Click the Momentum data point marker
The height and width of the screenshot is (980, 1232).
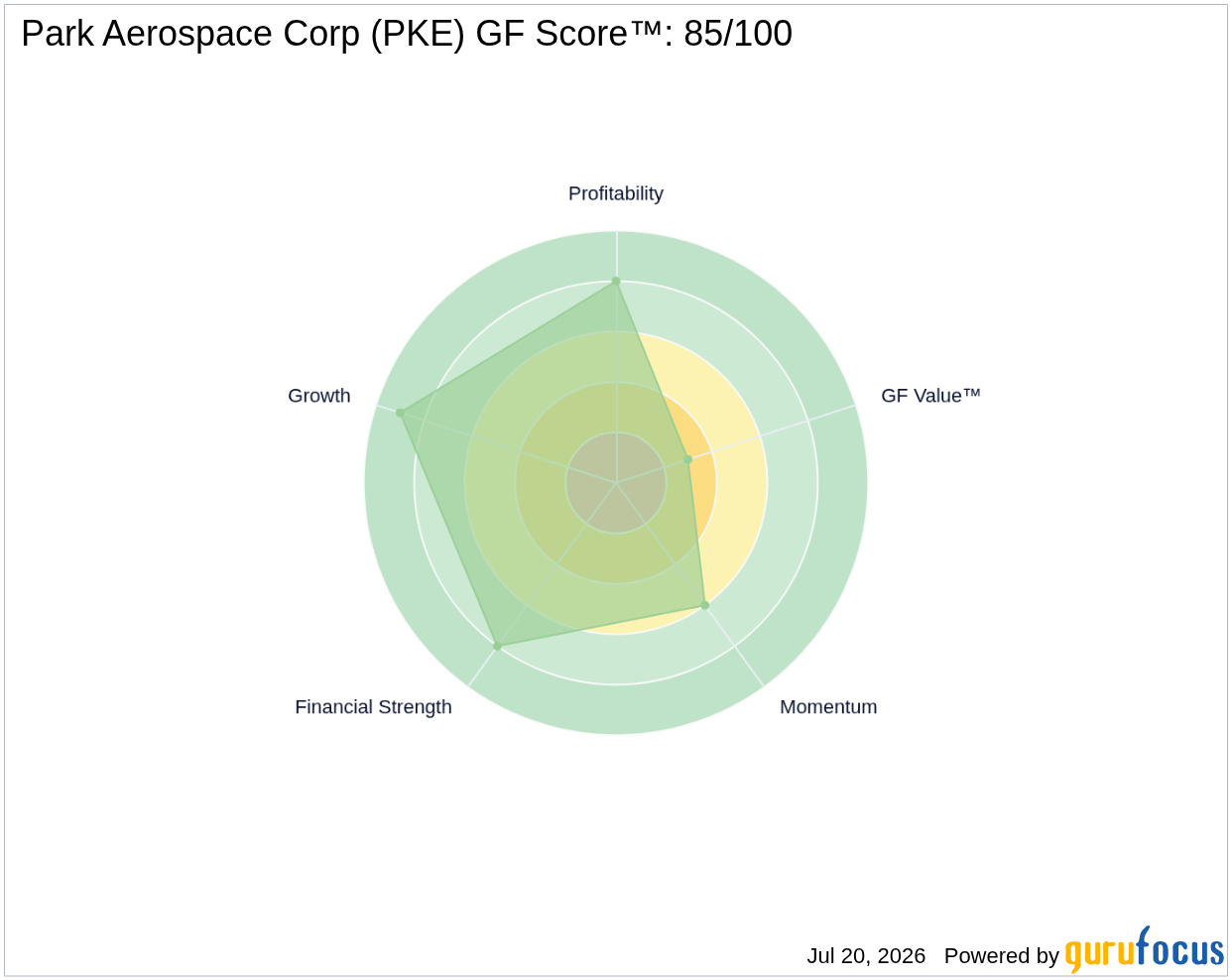[x=705, y=604]
